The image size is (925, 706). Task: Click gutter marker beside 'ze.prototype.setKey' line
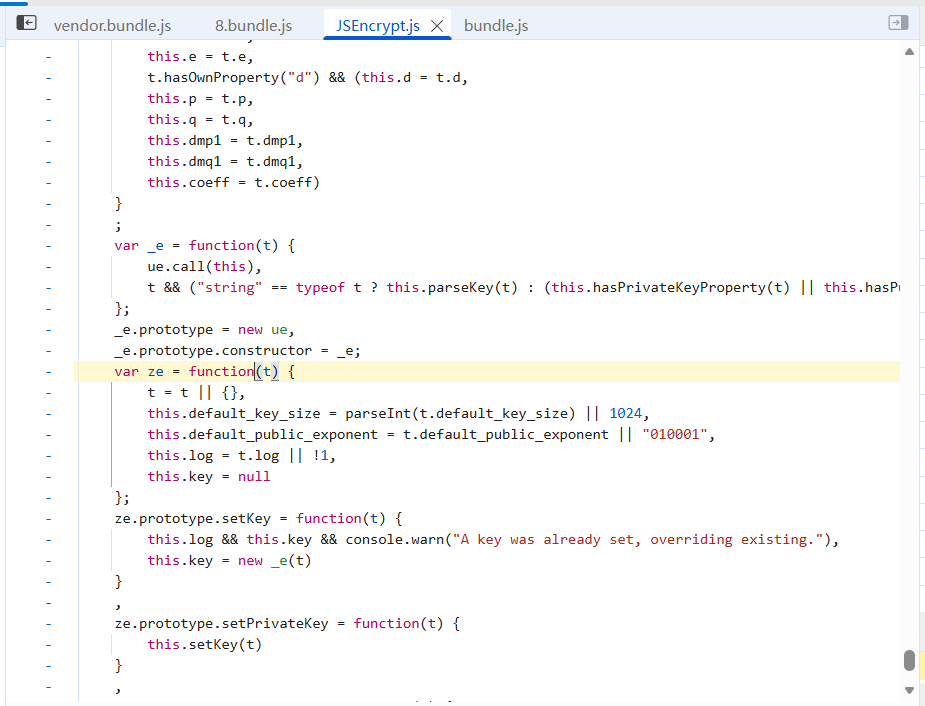point(48,519)
